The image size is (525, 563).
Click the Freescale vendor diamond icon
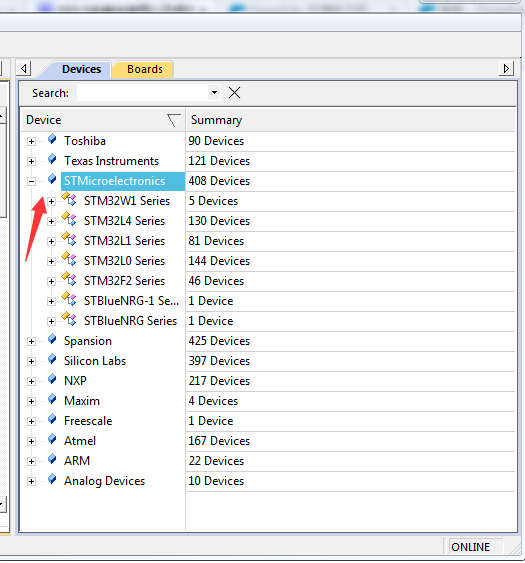tap(52, 419)
